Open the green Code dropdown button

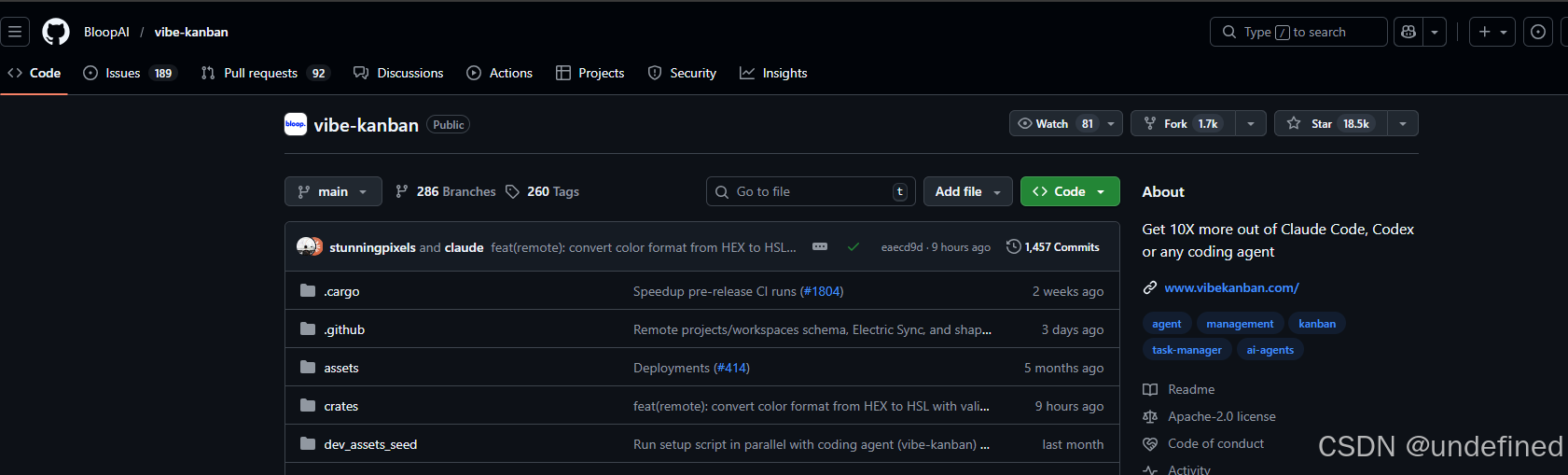tap(1070, 191)
